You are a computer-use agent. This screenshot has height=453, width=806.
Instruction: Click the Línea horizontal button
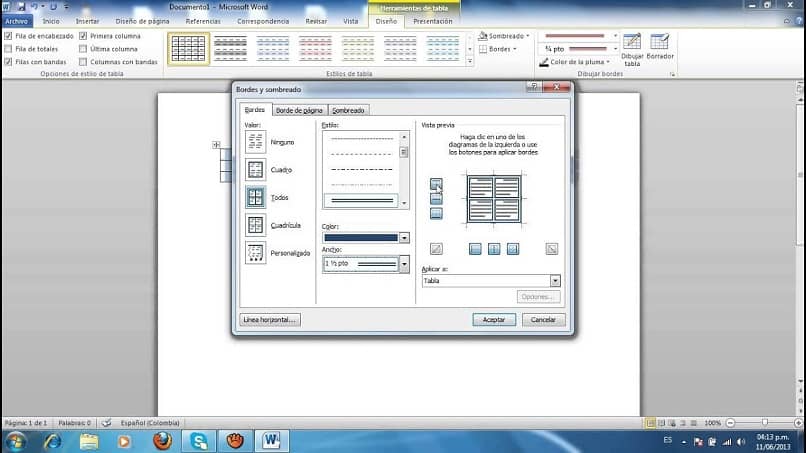(x=270, y=320)
